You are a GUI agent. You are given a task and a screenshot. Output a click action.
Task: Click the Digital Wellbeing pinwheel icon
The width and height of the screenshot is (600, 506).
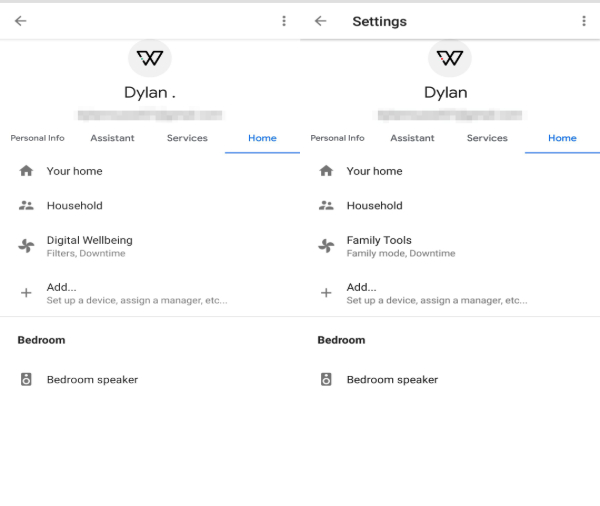[26, 246]
